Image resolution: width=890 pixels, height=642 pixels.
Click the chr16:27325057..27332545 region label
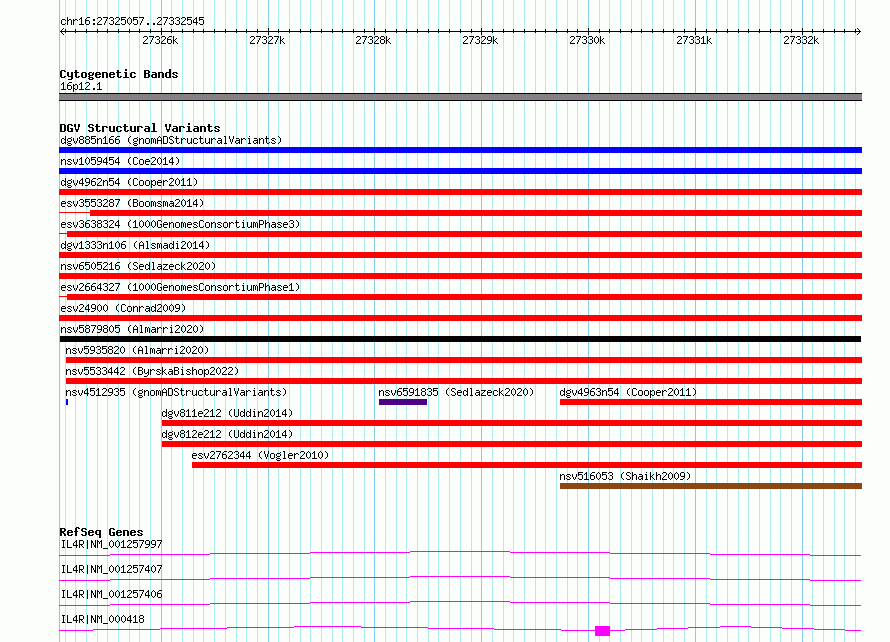tap(132, 21)
